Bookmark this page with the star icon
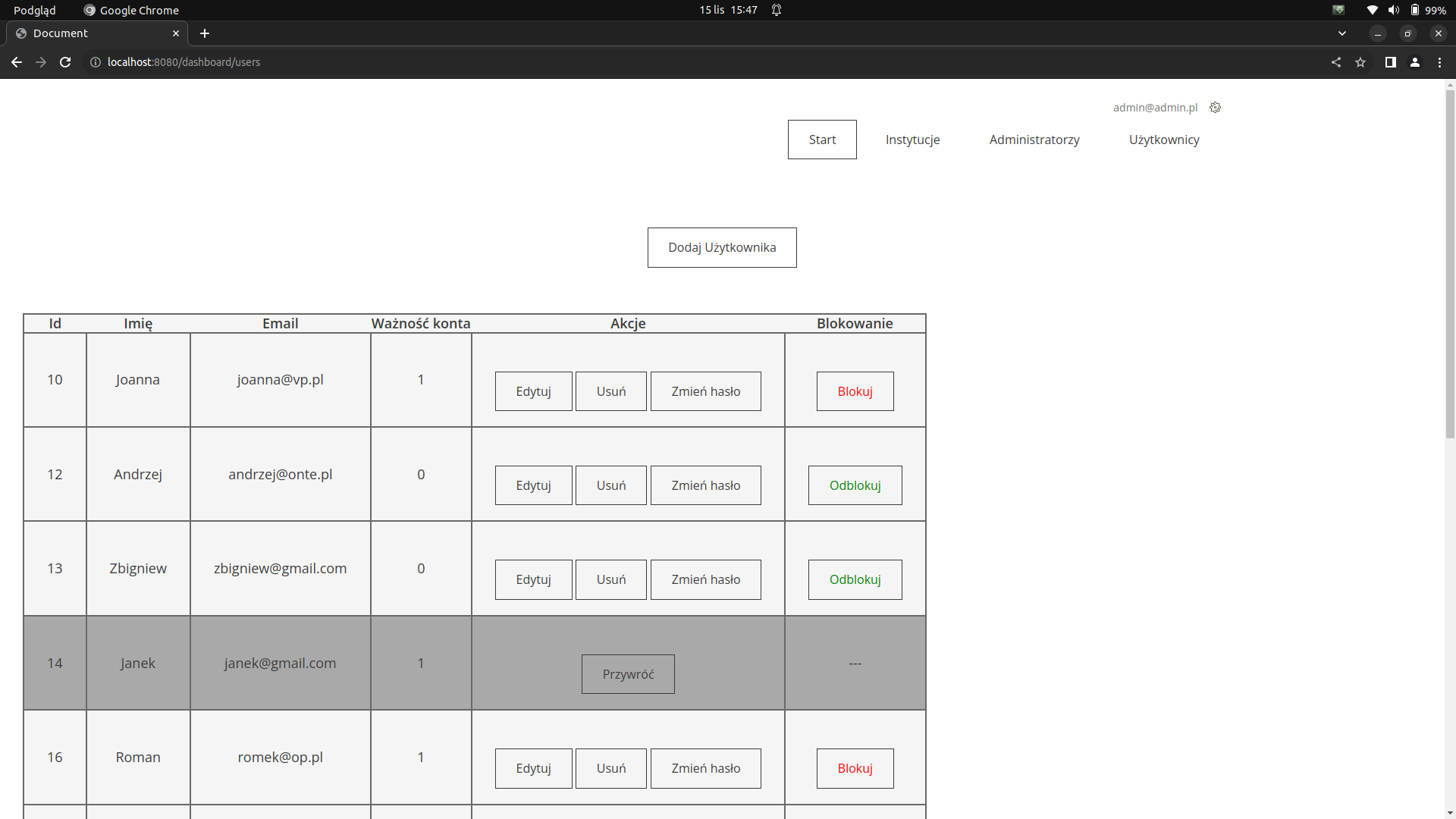Image resolution: width=1456 pixels, height=819 pixels. click(x=1360, y=62)
